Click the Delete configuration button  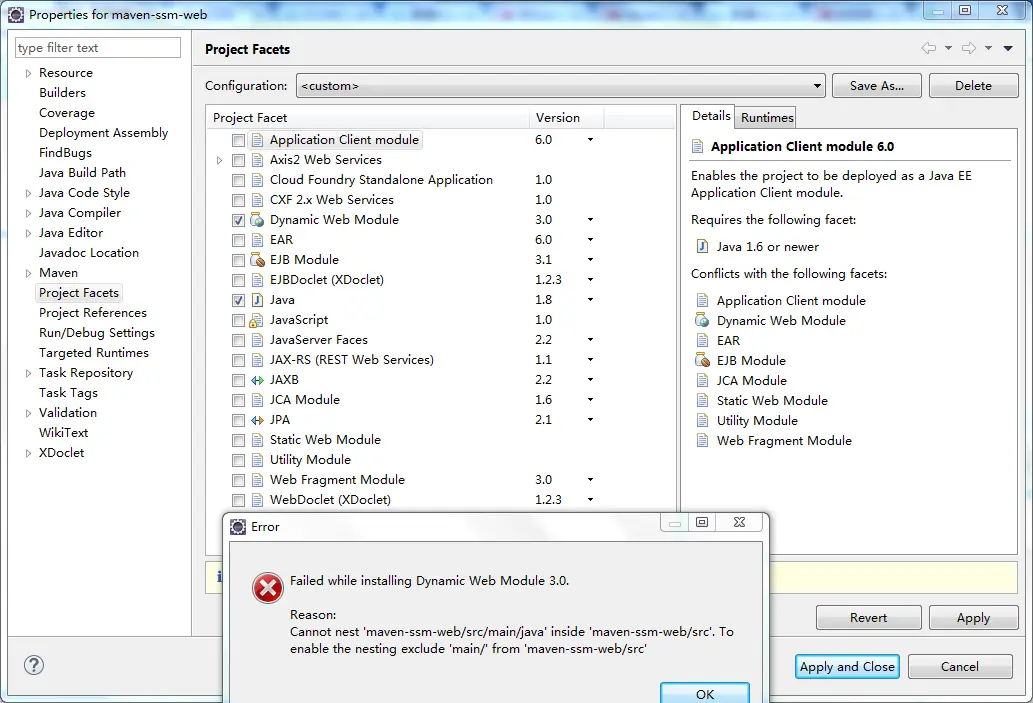[974, 86]
